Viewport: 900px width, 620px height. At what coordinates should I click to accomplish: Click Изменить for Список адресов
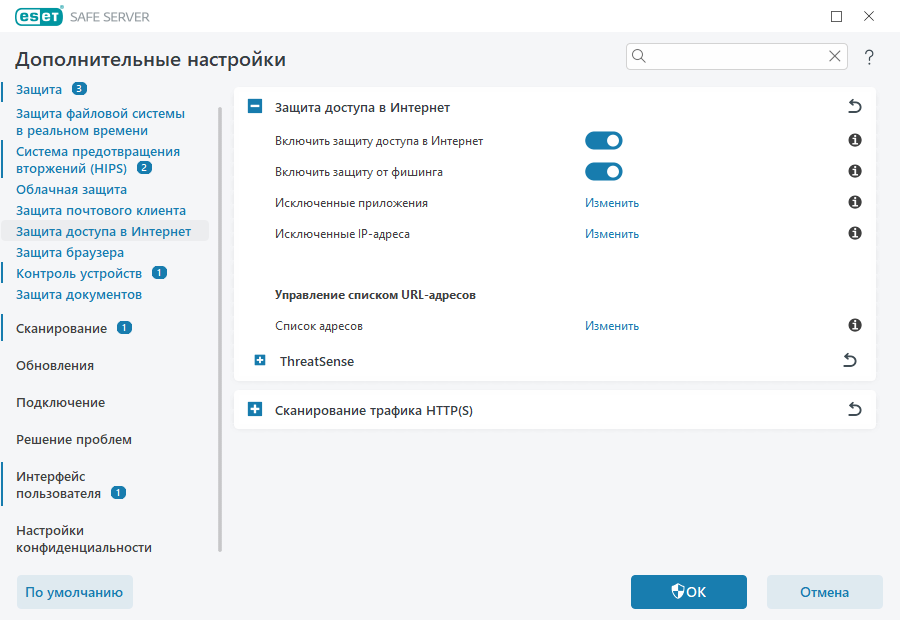tap(611, 325)
